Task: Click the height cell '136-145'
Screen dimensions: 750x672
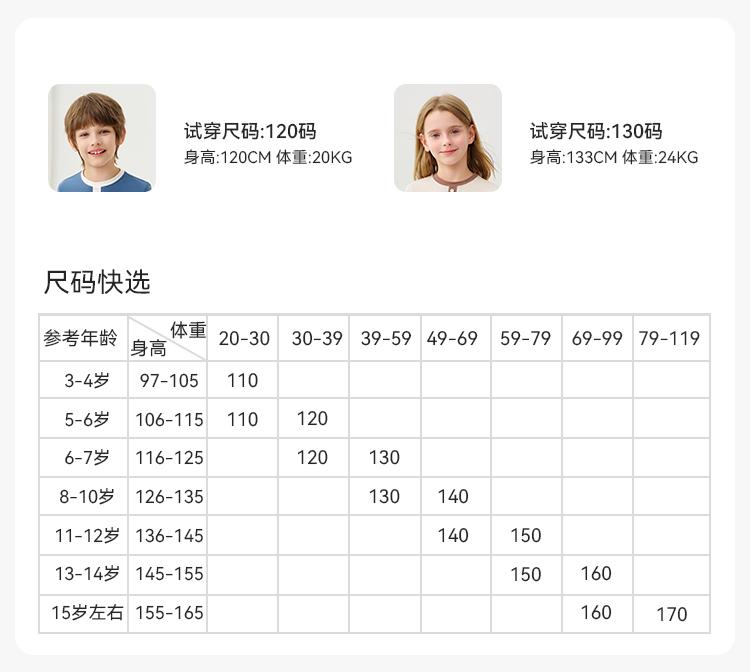Action: 169,536
